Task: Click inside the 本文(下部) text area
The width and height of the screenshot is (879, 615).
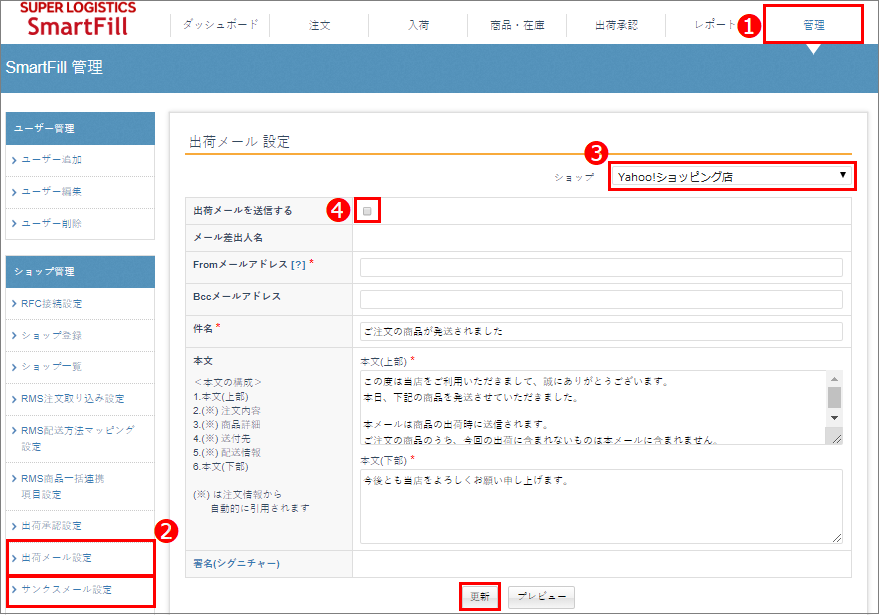Action: click(600, 506)
